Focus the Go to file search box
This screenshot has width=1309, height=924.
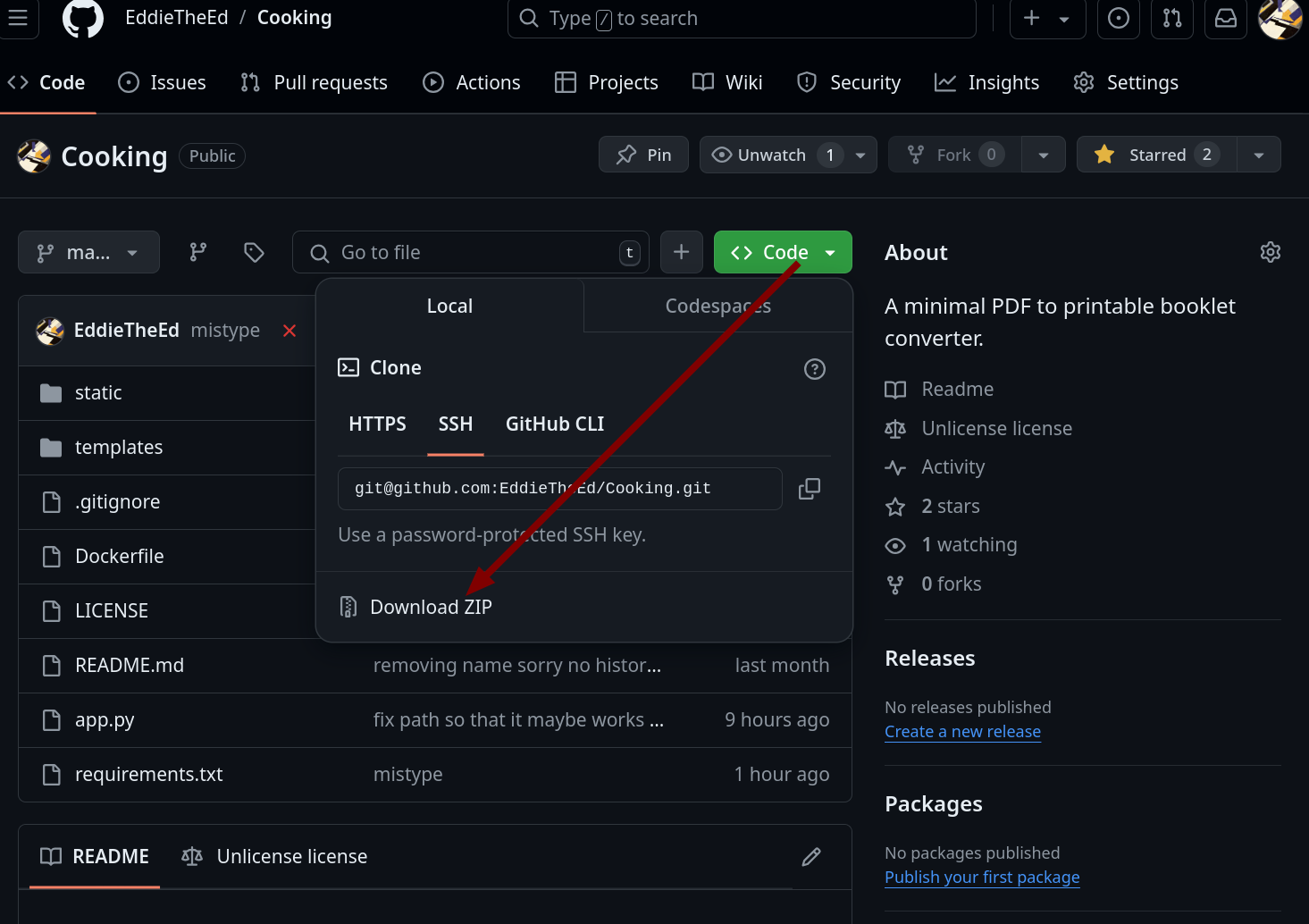coord(471,252)
